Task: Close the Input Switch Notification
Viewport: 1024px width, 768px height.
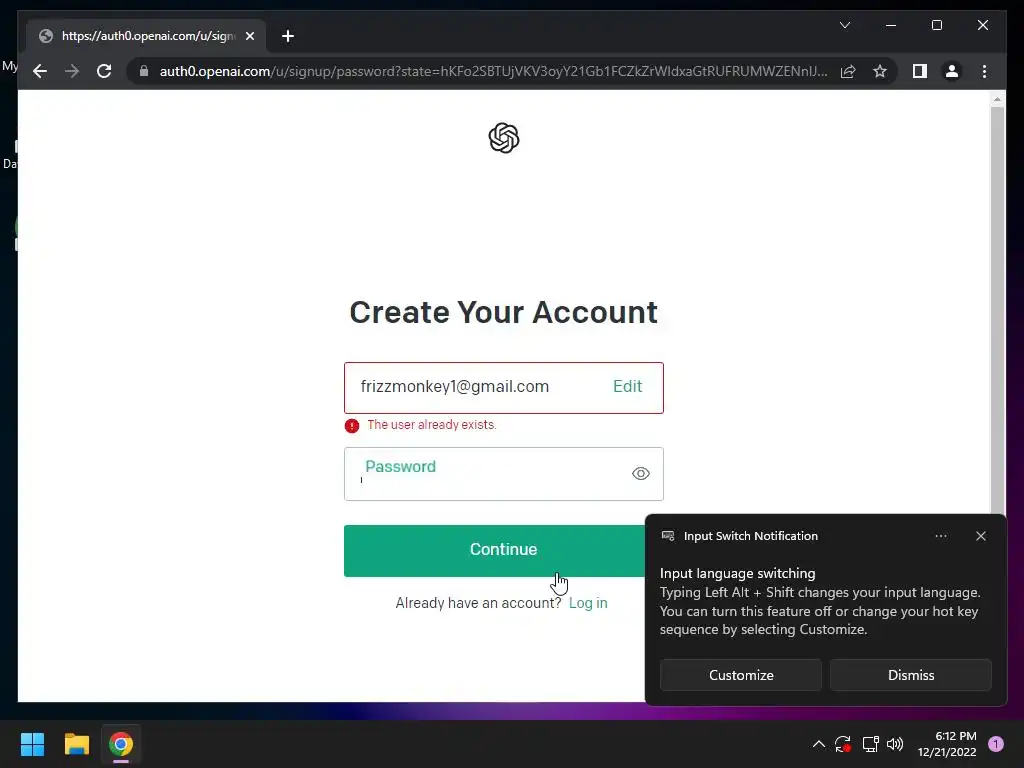Action: point(980,536)
